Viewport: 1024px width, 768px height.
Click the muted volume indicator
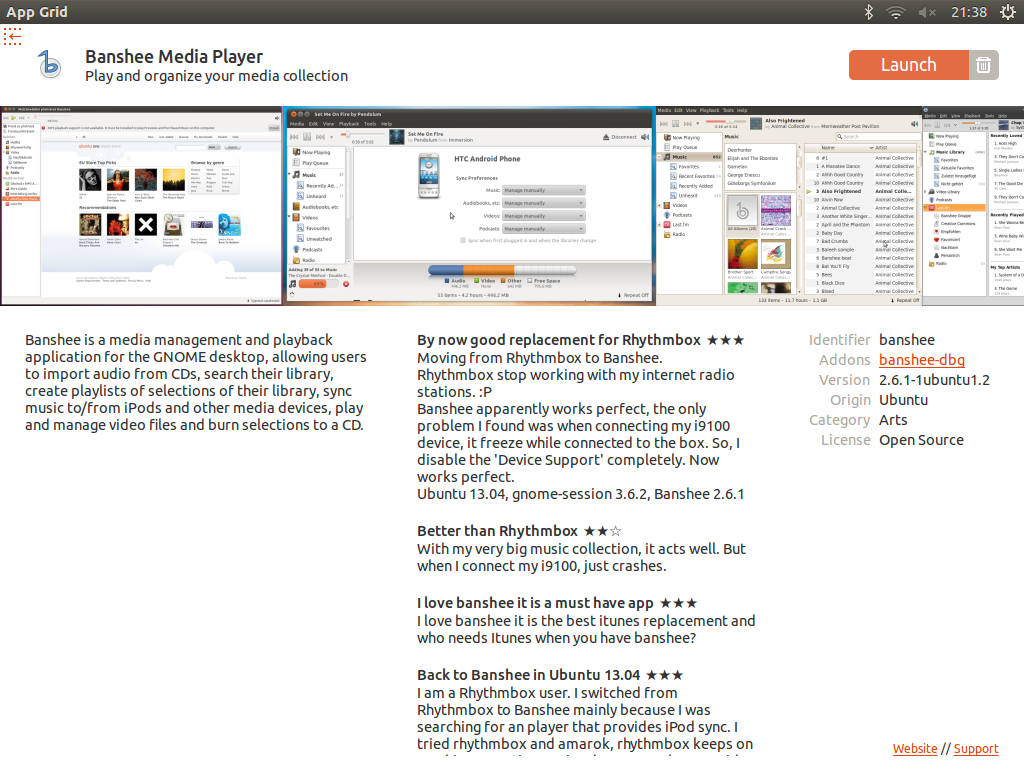pos(927,12)
